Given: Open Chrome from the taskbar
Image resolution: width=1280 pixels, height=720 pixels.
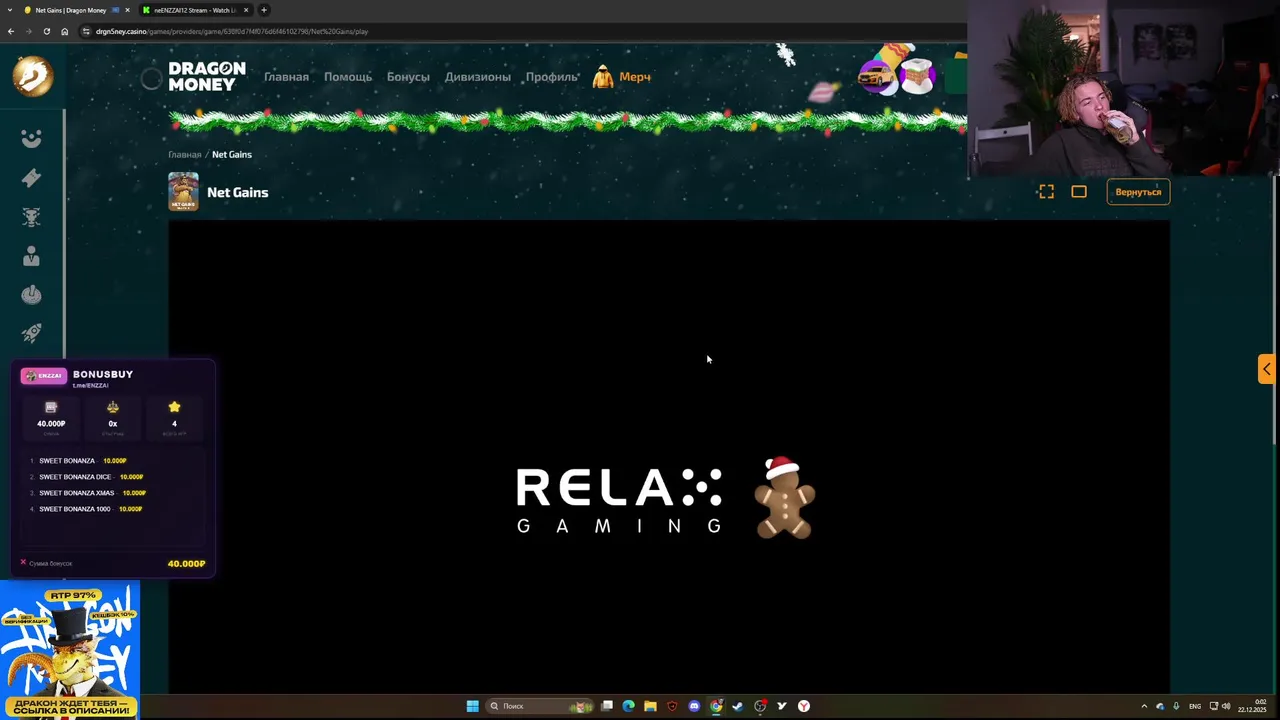Looking at the screenshot, I should [716, 706].
